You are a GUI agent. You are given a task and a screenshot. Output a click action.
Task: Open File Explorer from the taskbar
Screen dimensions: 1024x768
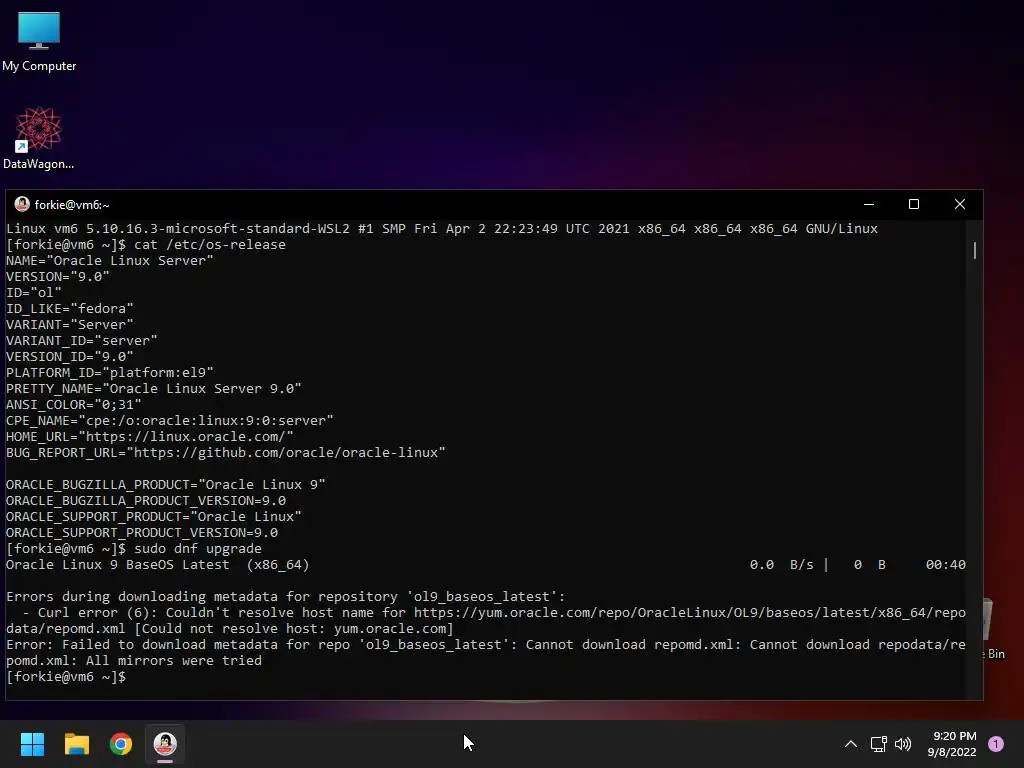(76, 744)
